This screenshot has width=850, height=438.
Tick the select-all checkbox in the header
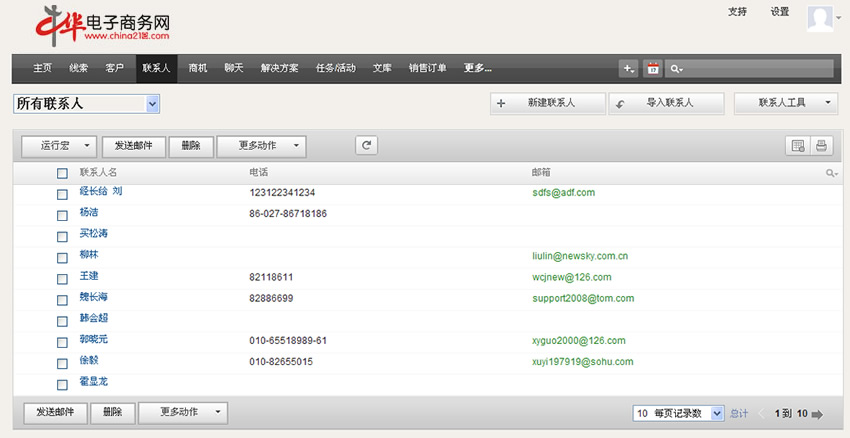[62, 174]
